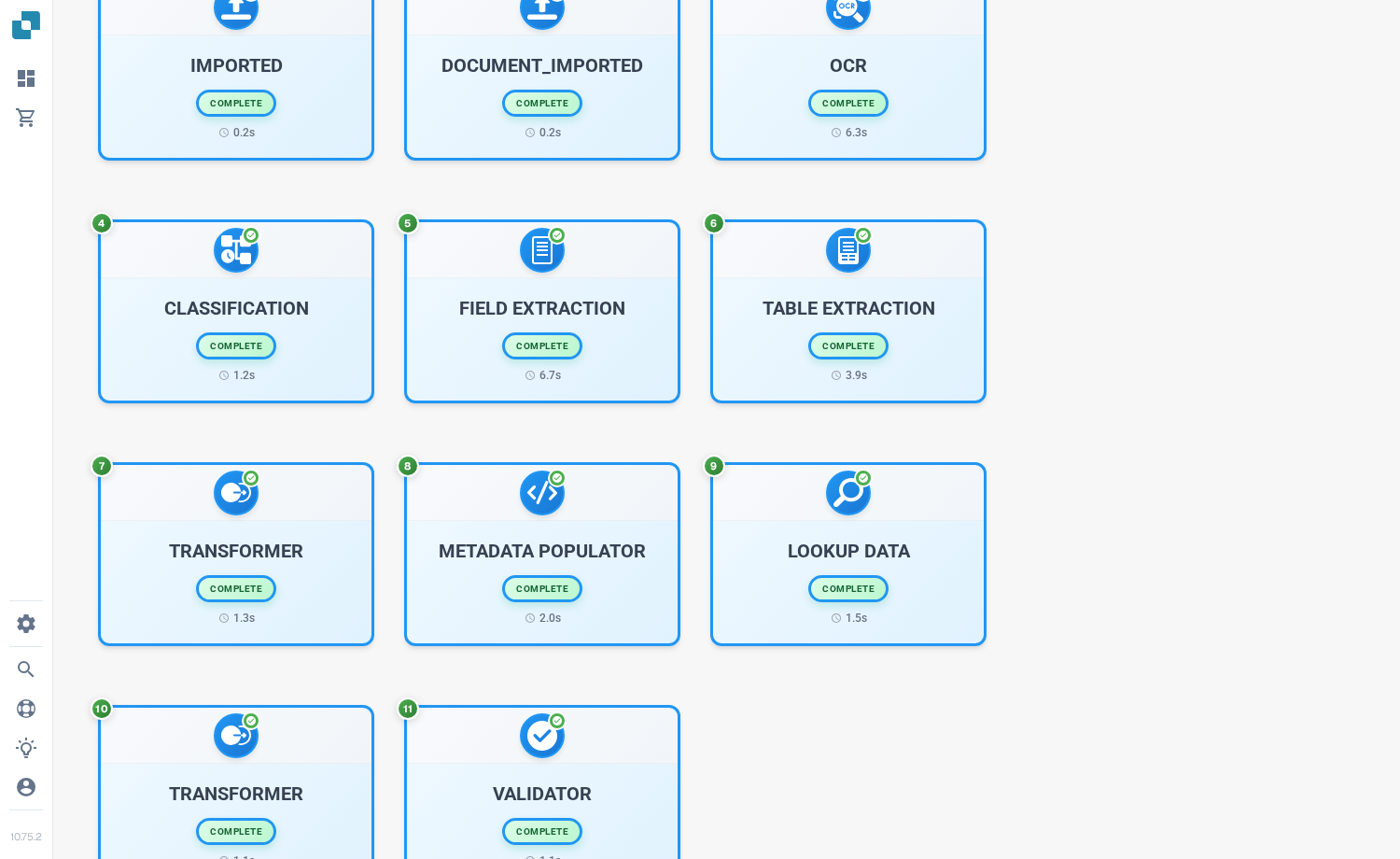The height and width of the screenshot is (859, 1400).
Task: Click the DOCUMENT_IMPORTED card title
Action: 542,65
